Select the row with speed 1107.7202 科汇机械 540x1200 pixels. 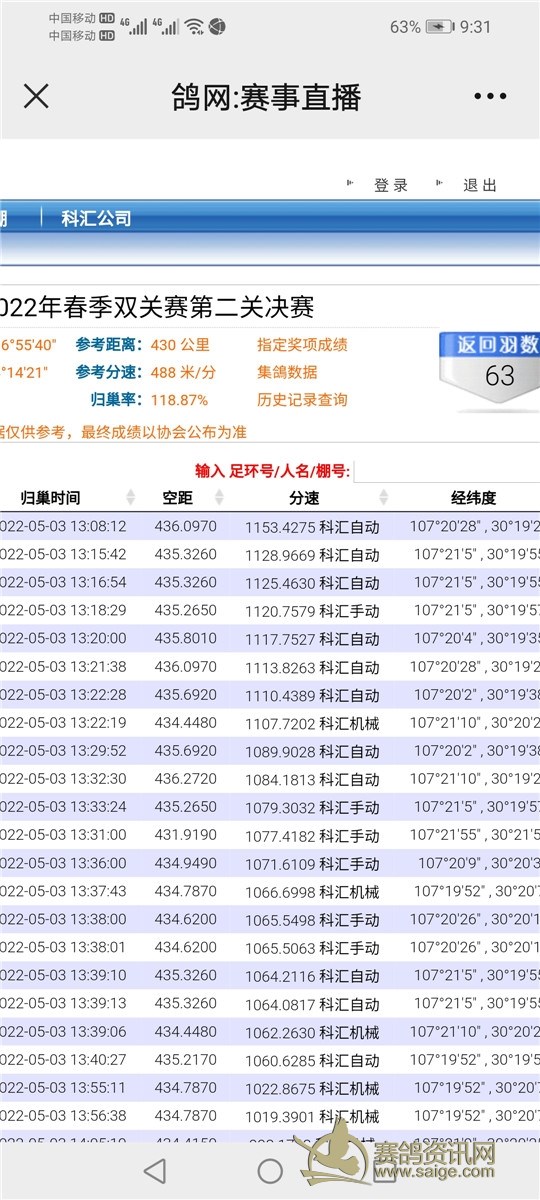pos(270,722)
